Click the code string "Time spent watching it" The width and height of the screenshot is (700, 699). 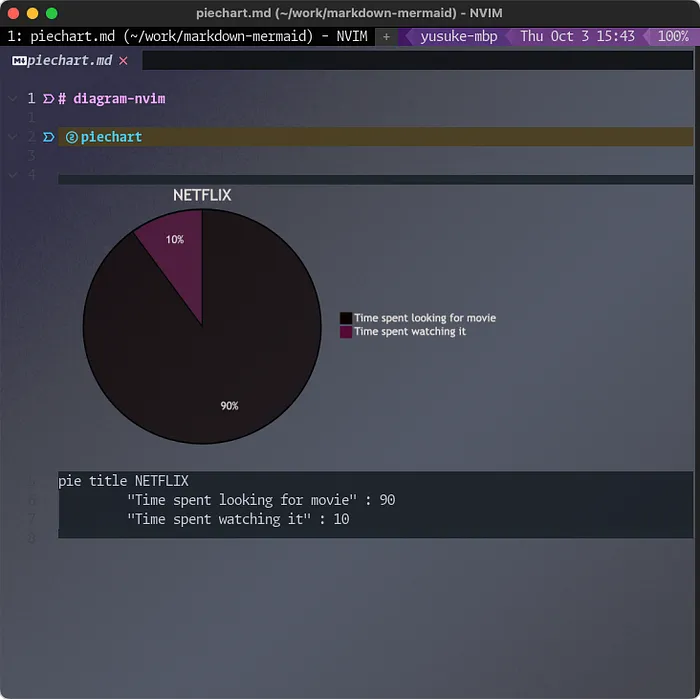[x=219, y=519]
